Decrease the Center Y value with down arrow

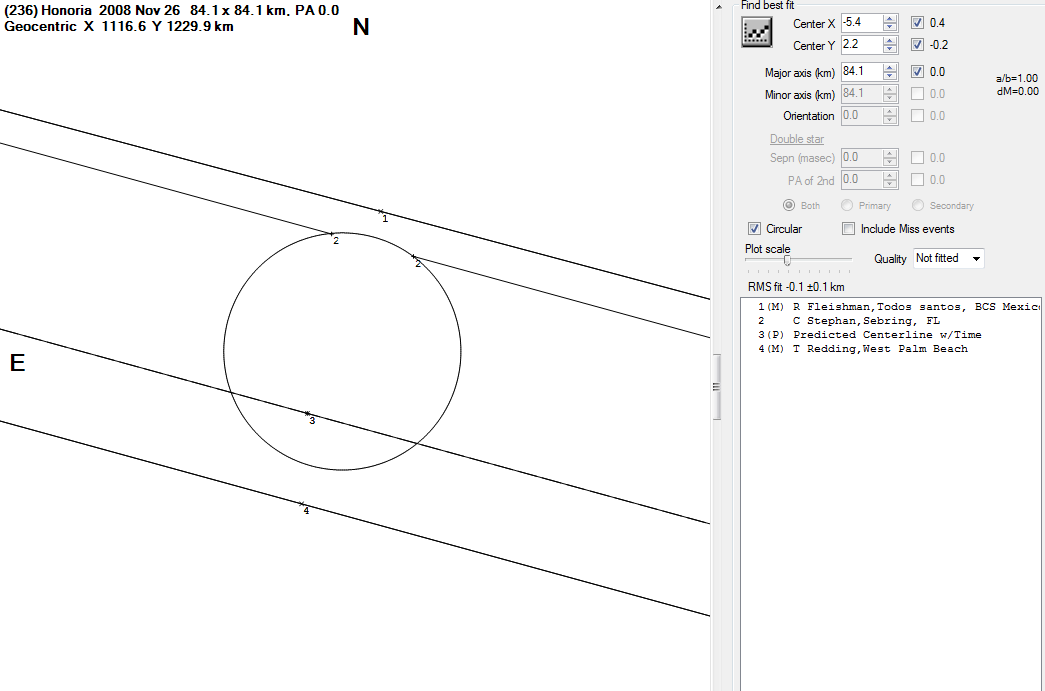point(890,49)
